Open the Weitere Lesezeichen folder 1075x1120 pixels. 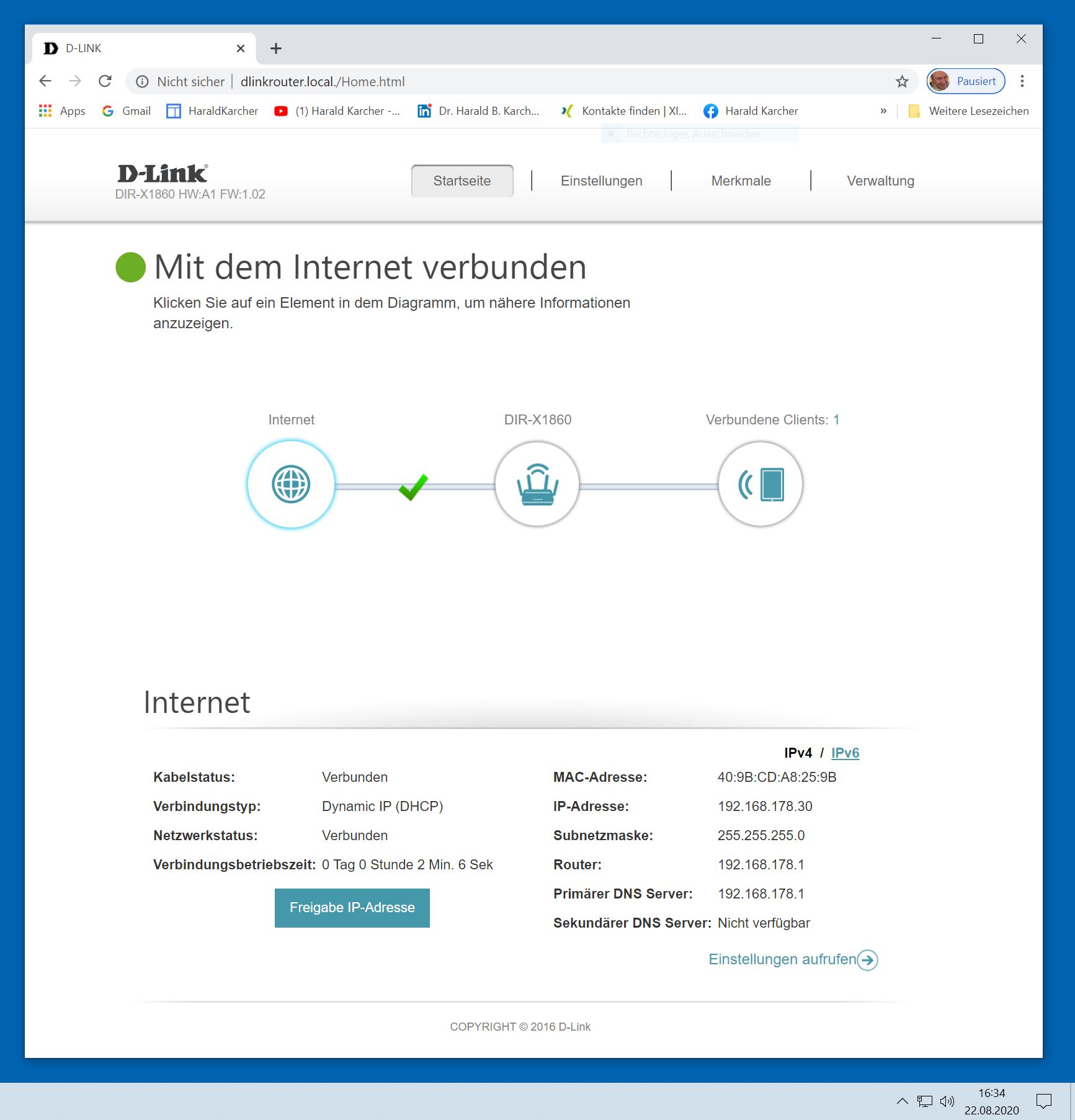pos(968,111)
